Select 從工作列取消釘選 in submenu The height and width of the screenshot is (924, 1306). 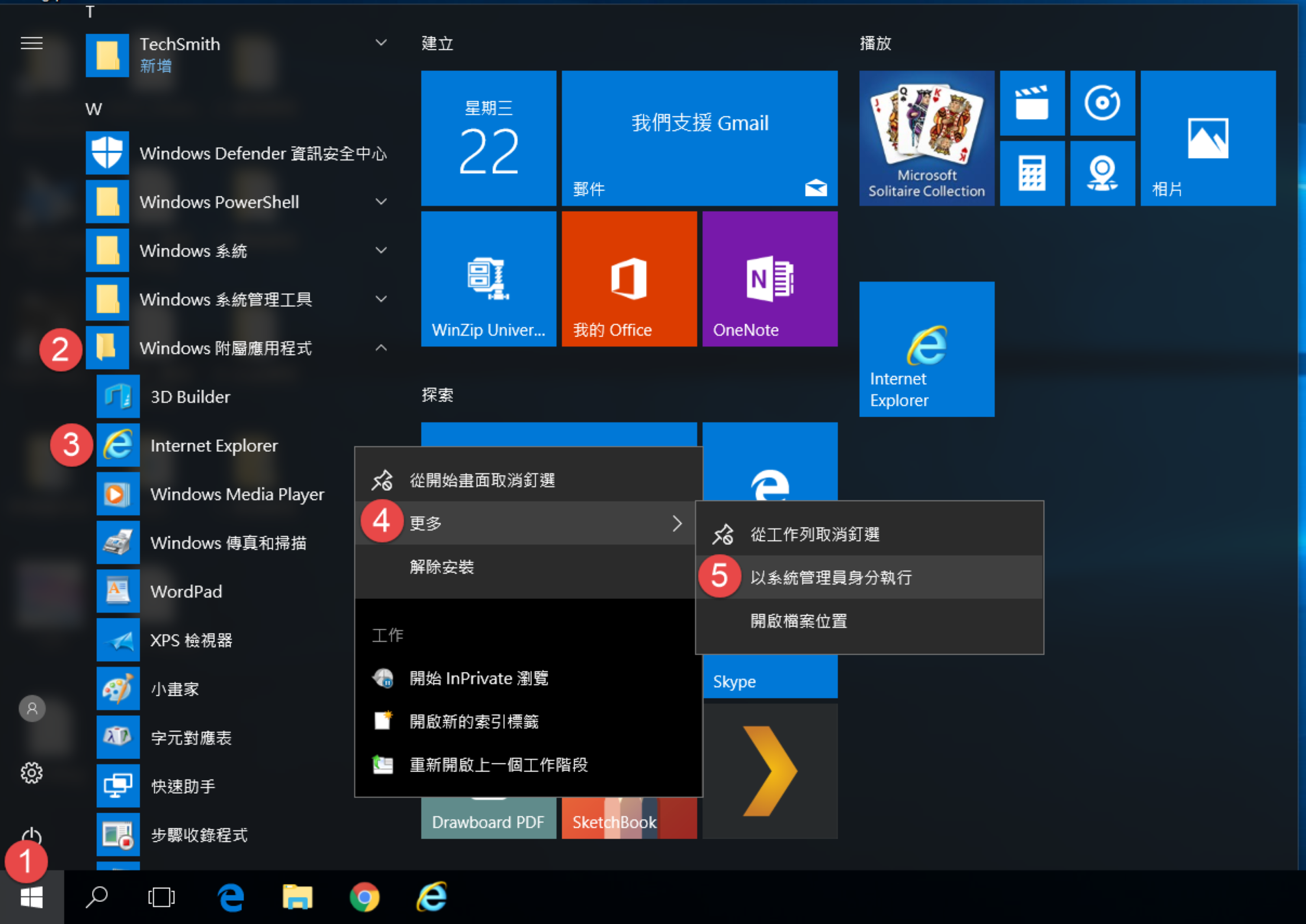[870, 534]
